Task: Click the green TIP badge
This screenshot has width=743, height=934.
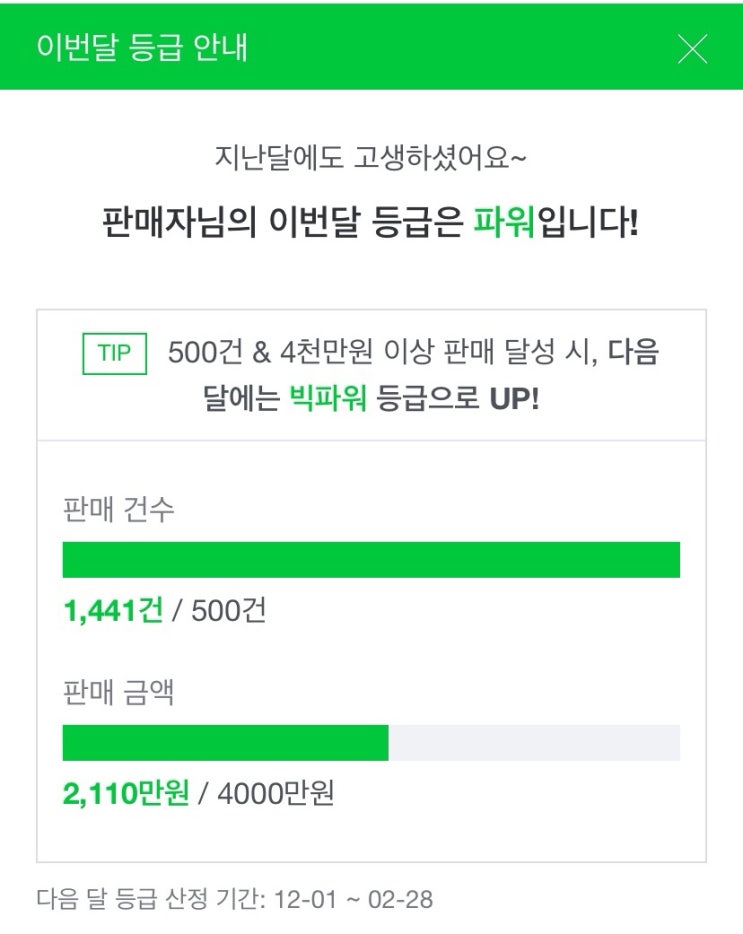Action: pos(114,355)
